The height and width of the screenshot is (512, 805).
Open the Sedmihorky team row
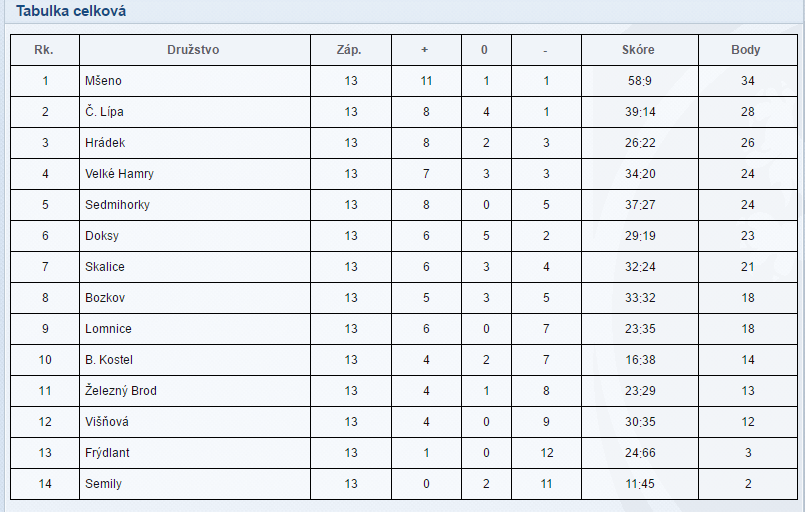click(116, 205)
